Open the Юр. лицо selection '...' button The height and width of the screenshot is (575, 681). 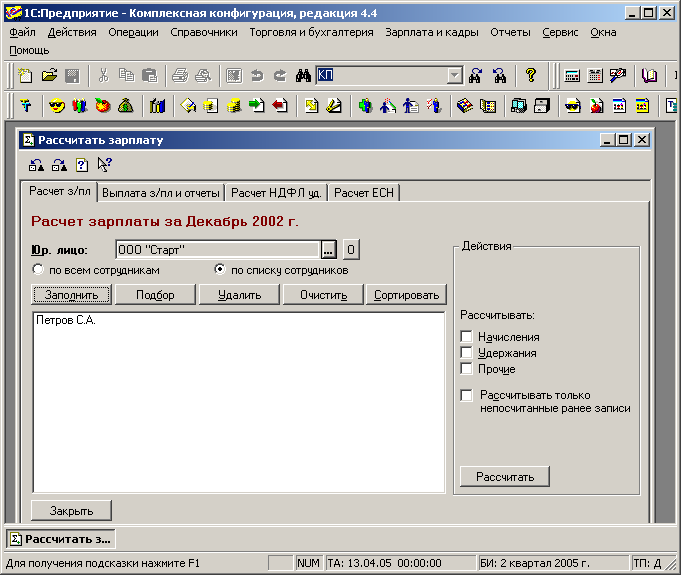click(x=328, y=250)
